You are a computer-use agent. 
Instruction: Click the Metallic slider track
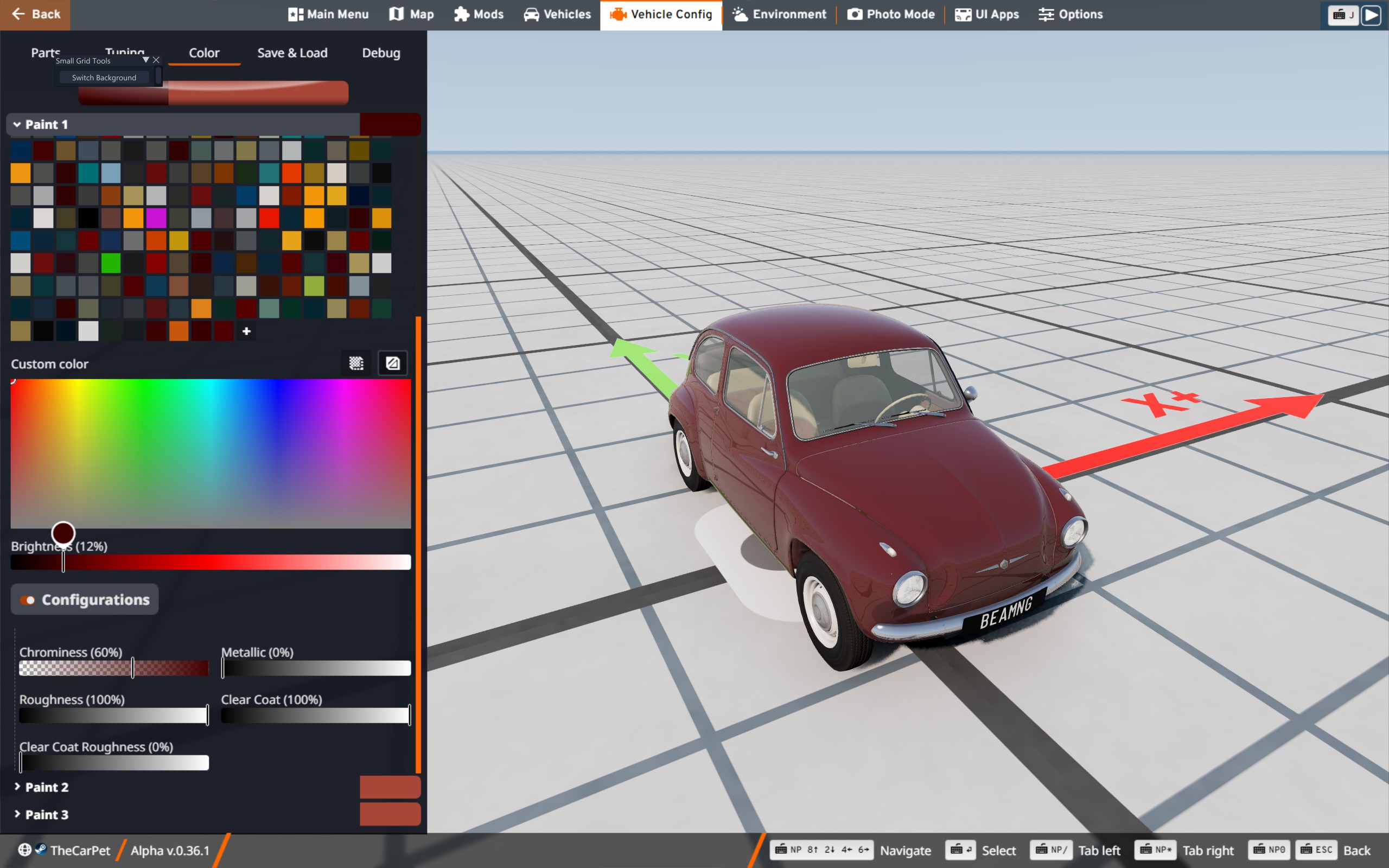tap(316, 668)
